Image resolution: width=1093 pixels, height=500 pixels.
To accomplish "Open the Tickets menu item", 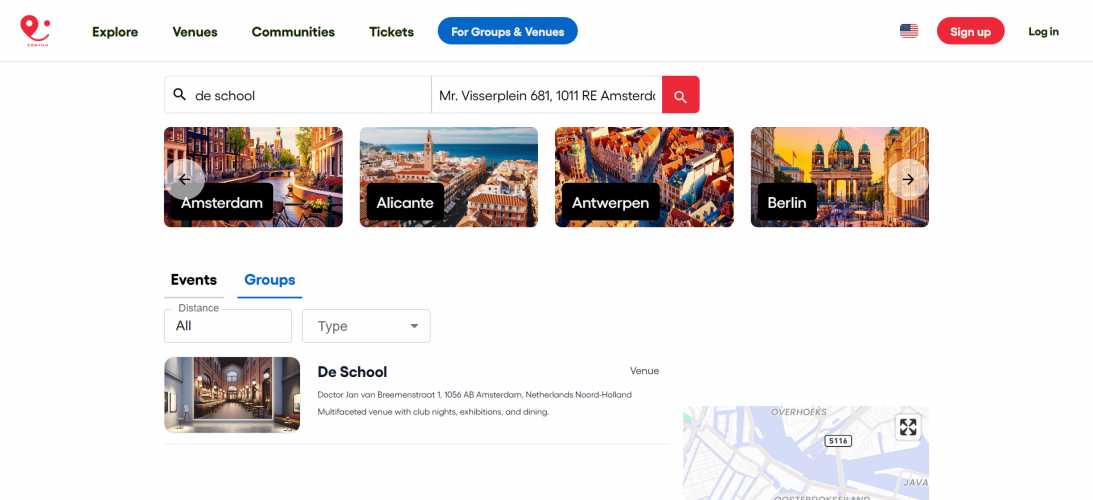I will (392, 32).
